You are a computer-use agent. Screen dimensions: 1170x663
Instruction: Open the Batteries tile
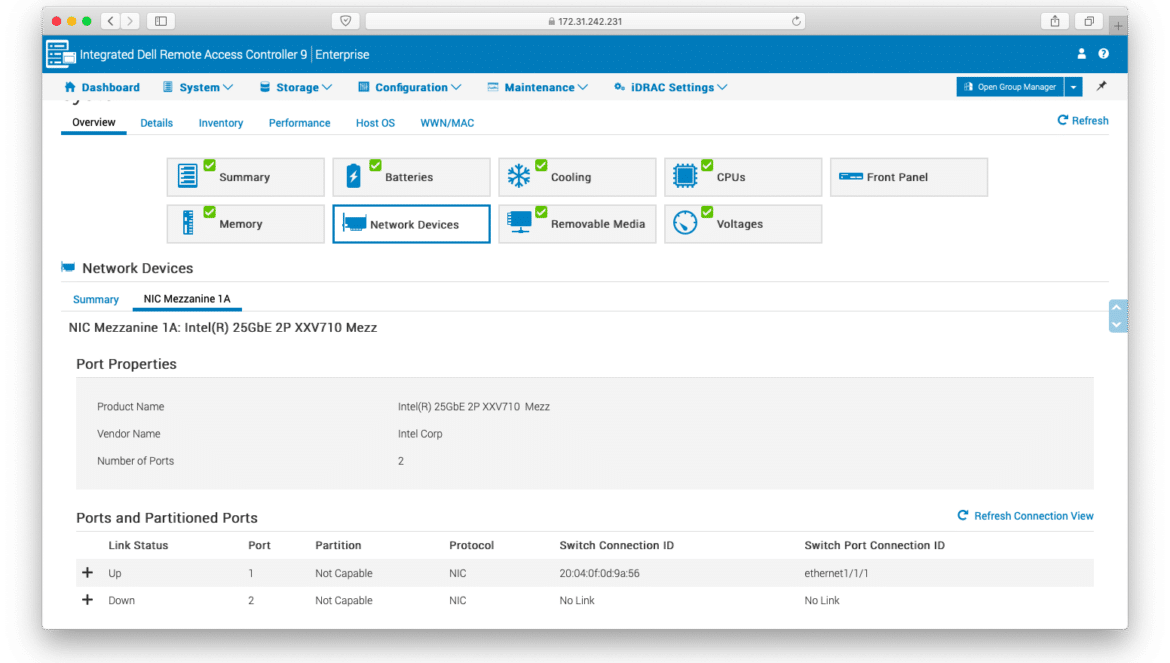pyautogui.click(x=411, y=177)
